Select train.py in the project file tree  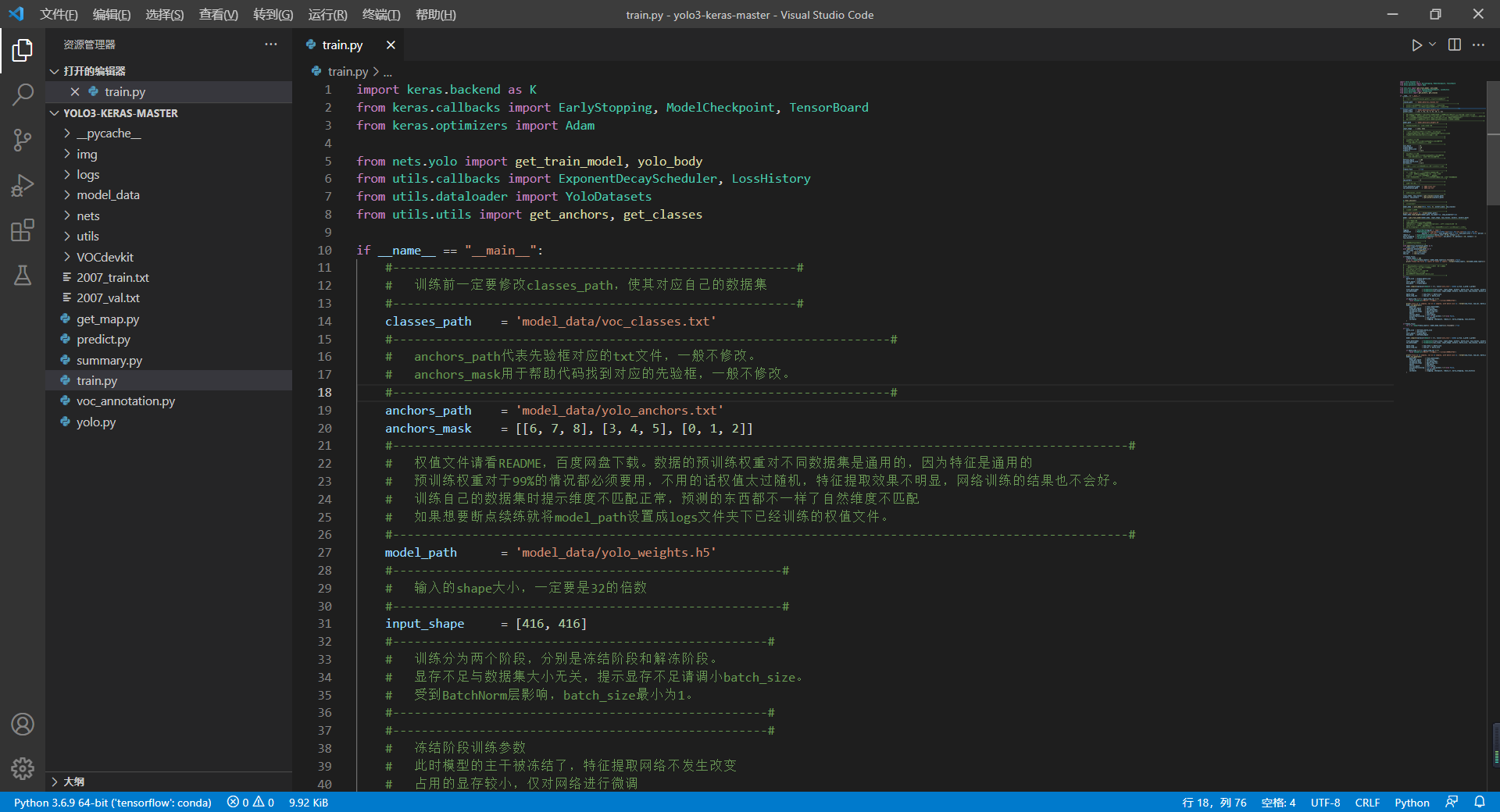tap(169, 381)
